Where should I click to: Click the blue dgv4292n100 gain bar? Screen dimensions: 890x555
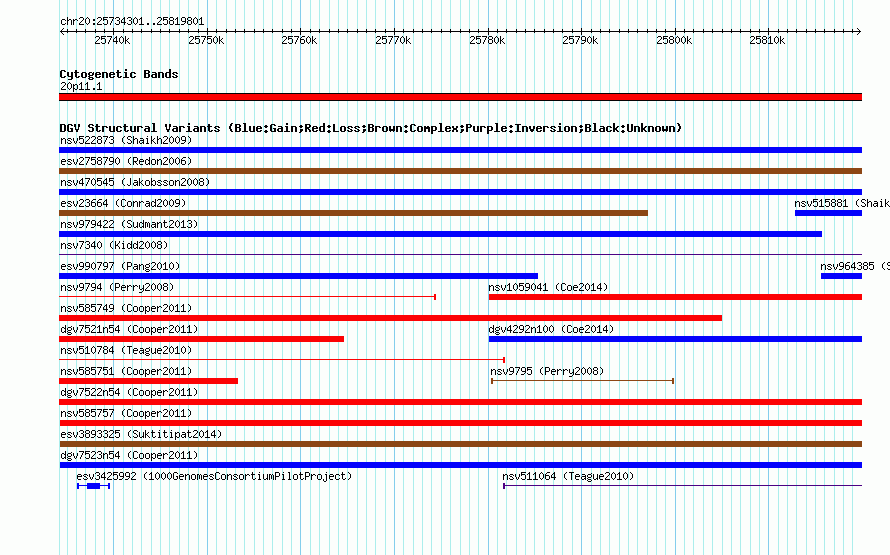tap(675, 339)
